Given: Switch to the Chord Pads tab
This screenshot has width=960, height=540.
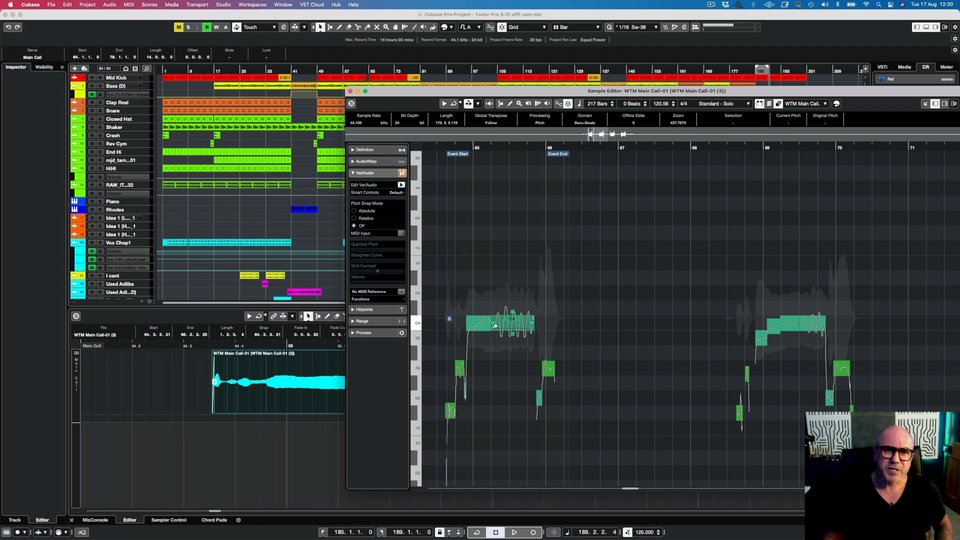Looking at the screenshot, I should (214, 520).
